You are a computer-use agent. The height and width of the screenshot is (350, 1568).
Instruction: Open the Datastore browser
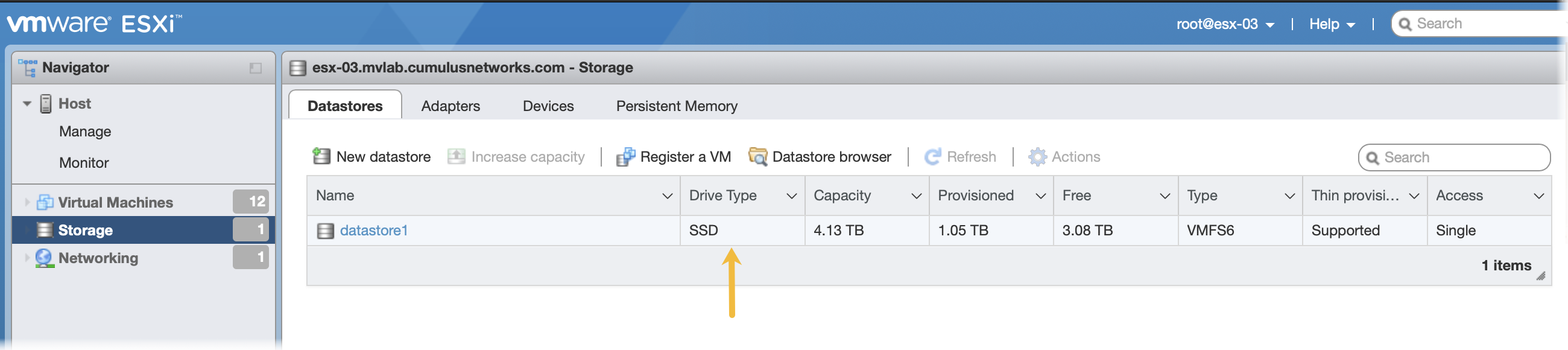pos(820,156)
